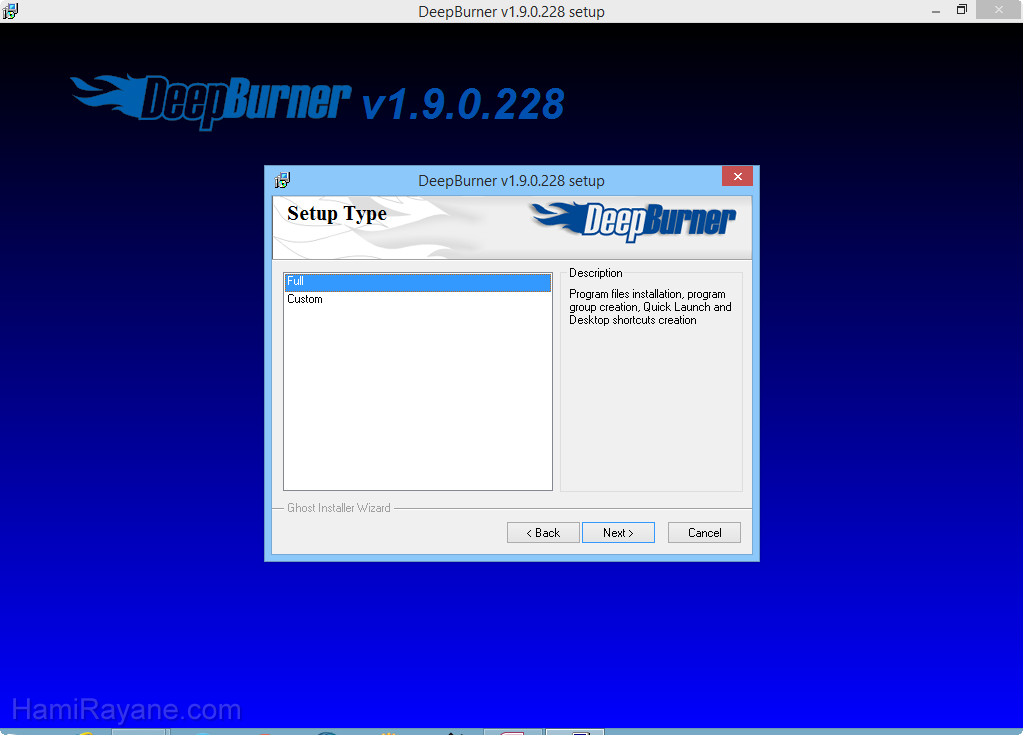Image resolution: width=1023 pixels, height=735 pixels.
Task: Click the Setup Type heading
Action: tap(337, 214)
